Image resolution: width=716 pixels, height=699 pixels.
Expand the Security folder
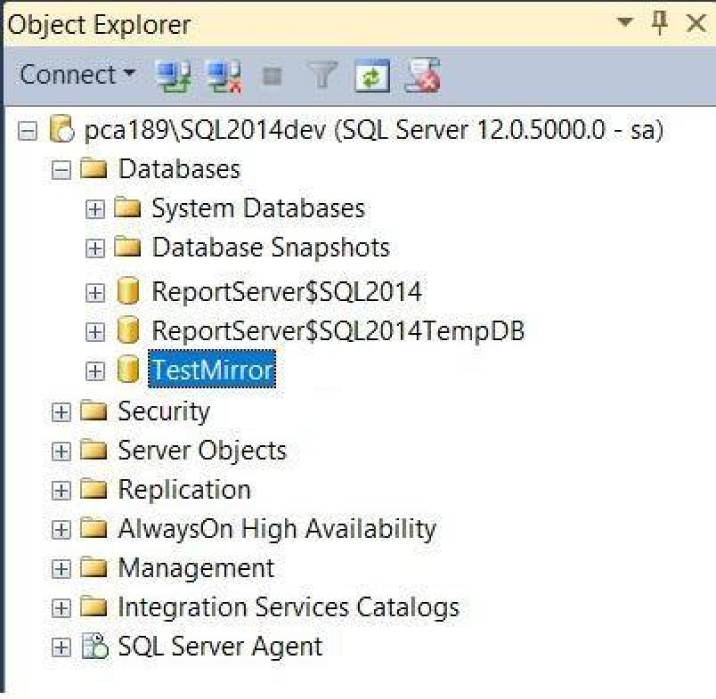pos(61,412)
